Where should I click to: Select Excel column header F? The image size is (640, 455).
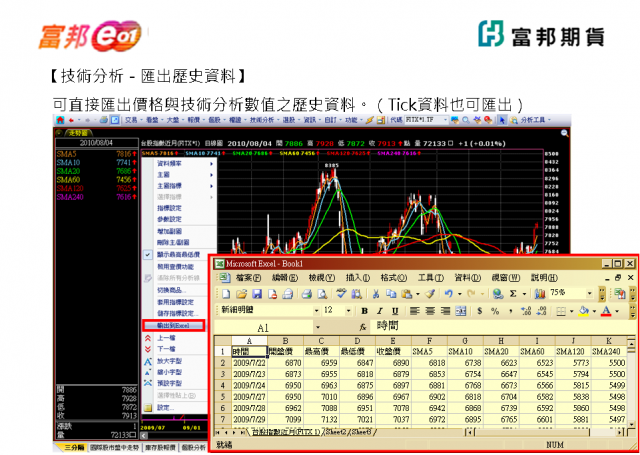tap(429, 341)
